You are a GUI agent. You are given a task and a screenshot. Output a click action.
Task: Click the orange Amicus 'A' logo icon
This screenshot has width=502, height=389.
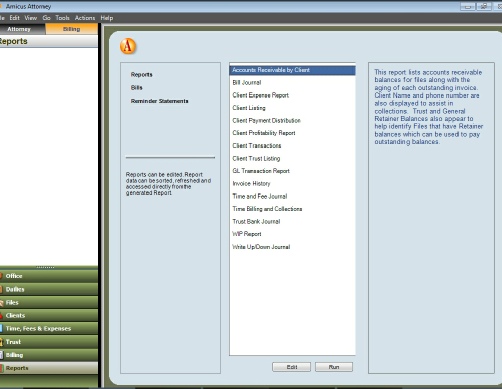[128, 46]
